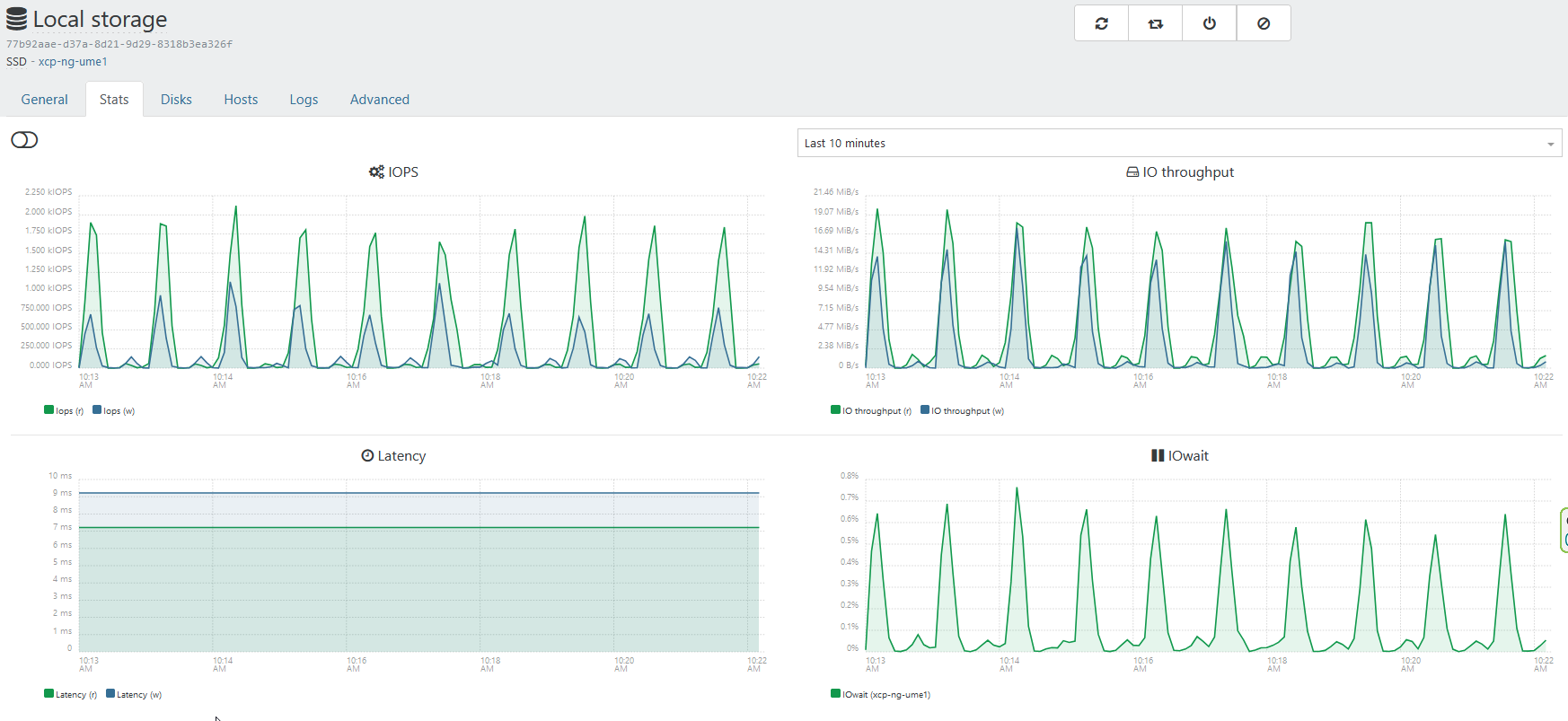Toggle Latency (w) legend entry
The height and width of the screenshot is (721, 1568).
[x=134, y=694]
